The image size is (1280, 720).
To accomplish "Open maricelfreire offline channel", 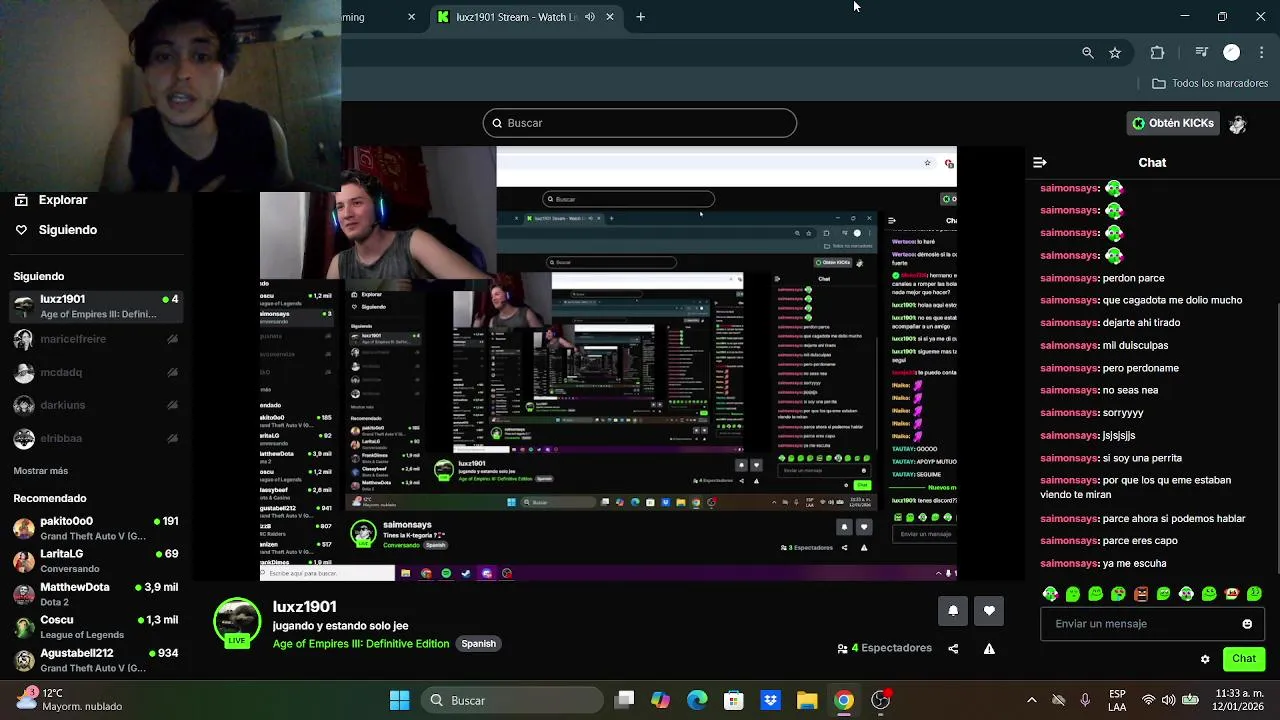I will 96,339.
